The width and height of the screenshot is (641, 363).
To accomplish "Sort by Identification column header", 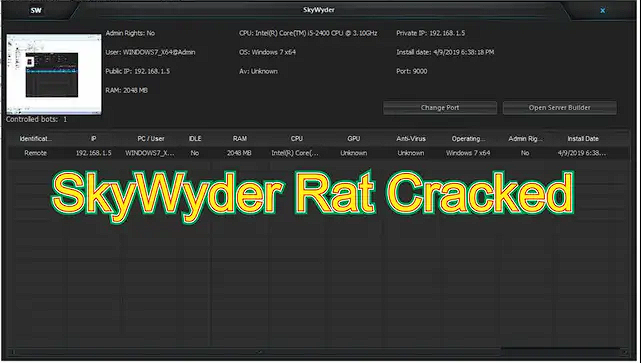I will click(x=36, y=139).
